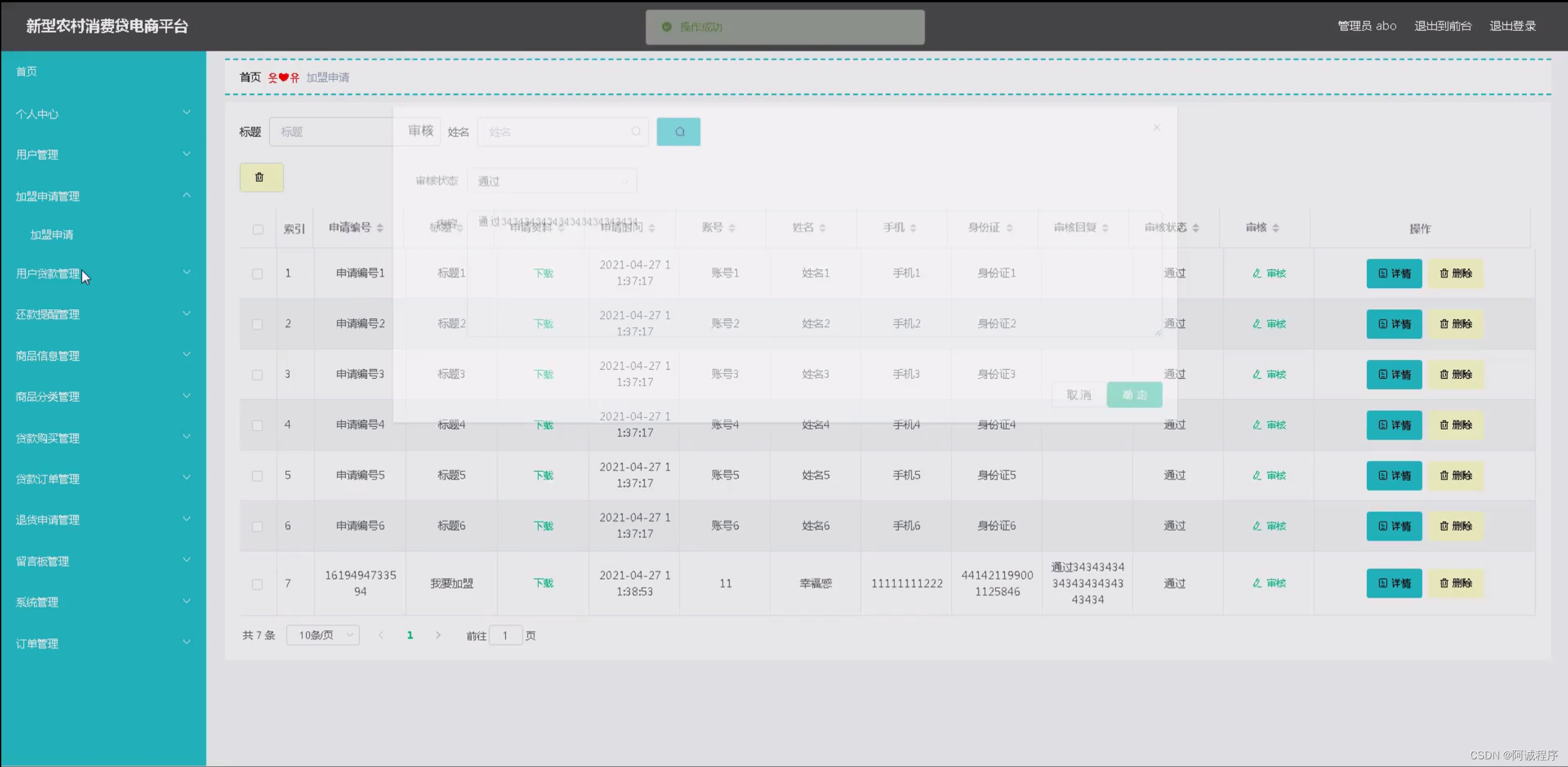Check the checkbox for row 1
Screen dimensions: 1568x767
[x=258, y=273]
